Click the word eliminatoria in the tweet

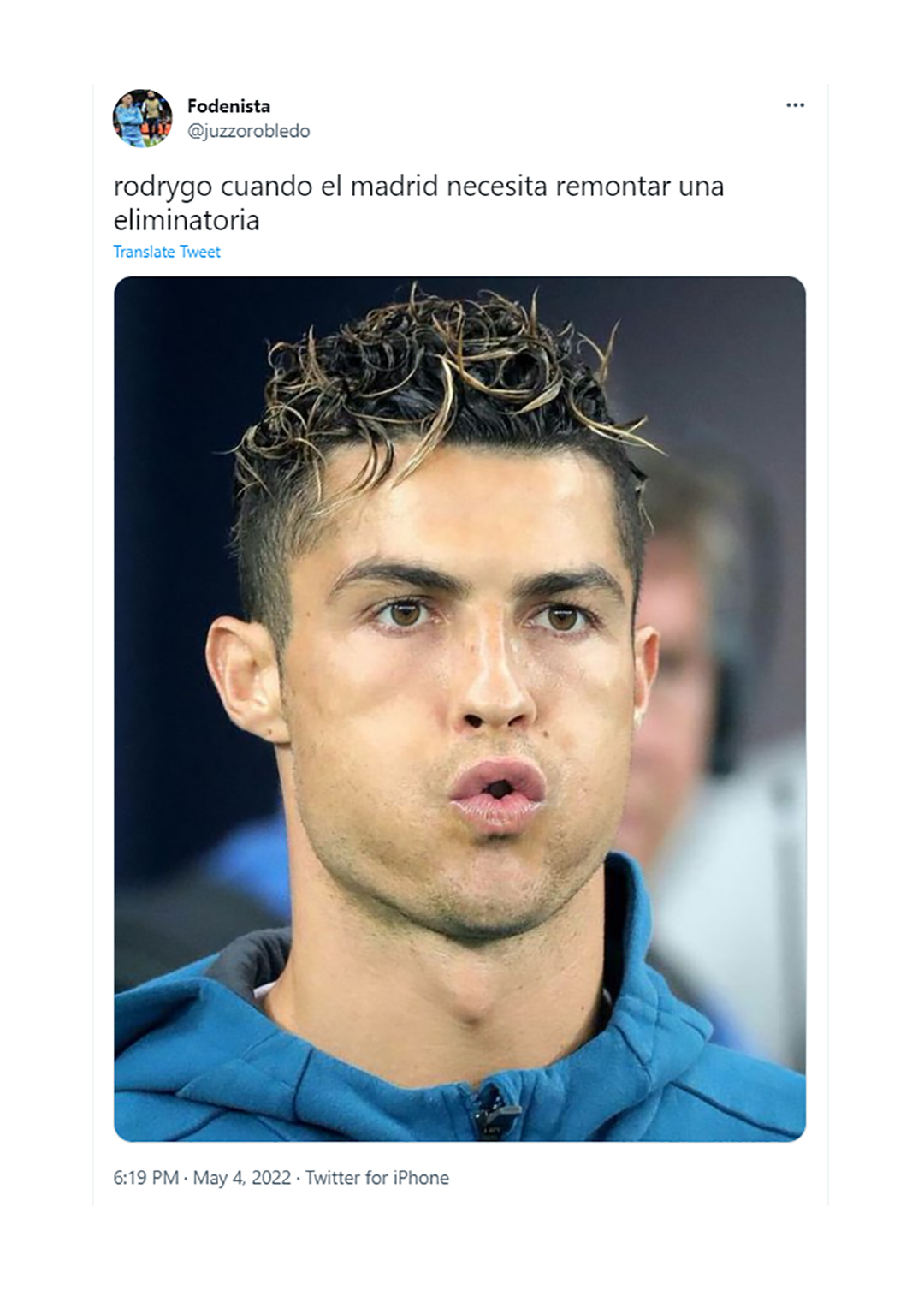click(x=187, y=220)
